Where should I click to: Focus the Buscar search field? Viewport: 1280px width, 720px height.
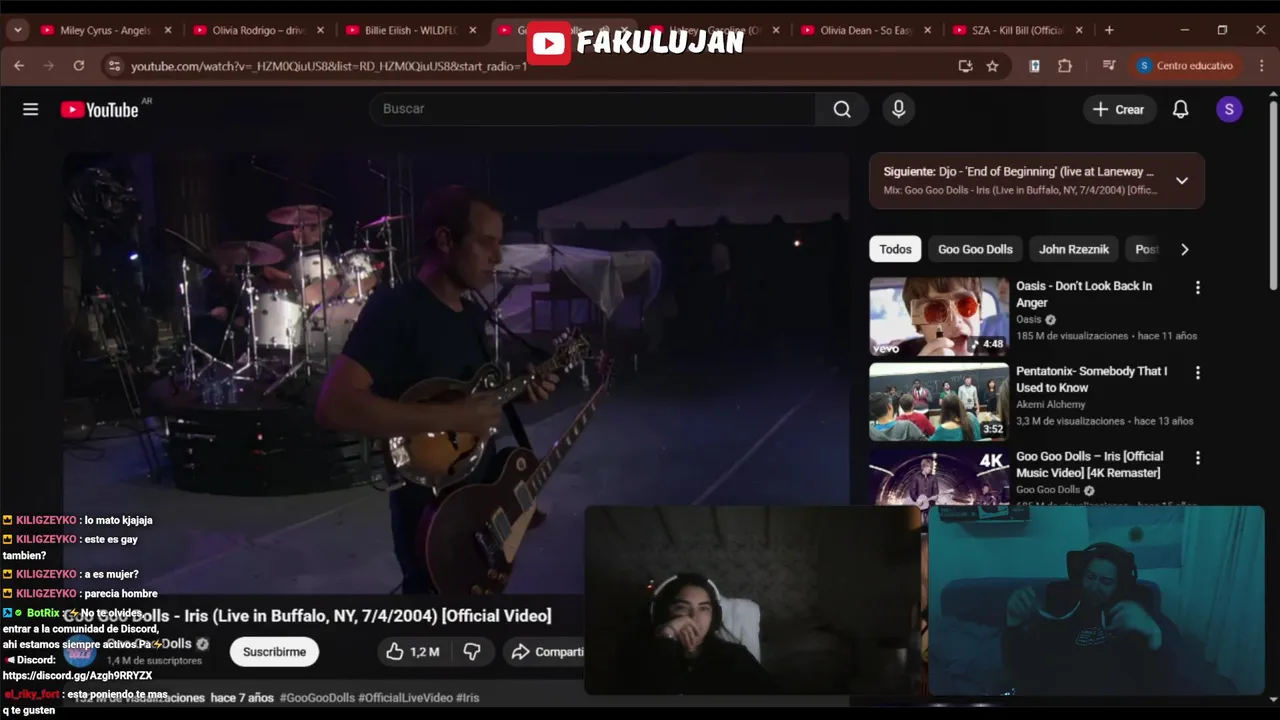pyautogui.click(x=593, y=109)
